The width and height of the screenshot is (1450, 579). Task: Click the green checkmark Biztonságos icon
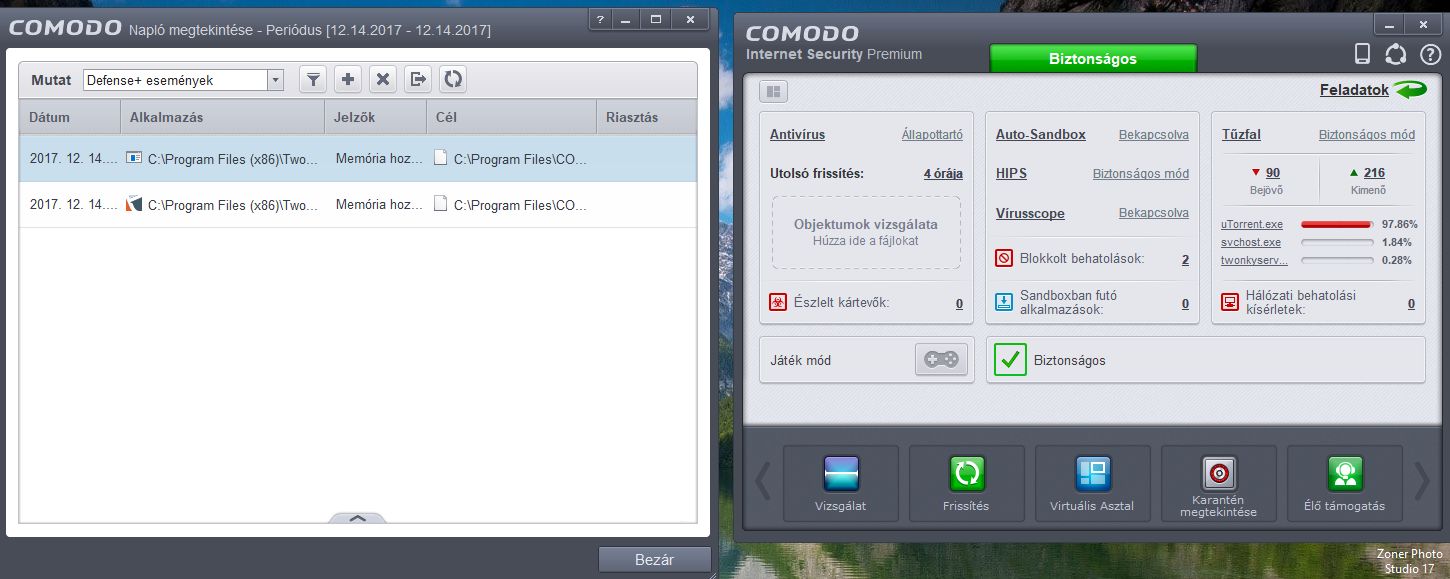coord(1010,360)
